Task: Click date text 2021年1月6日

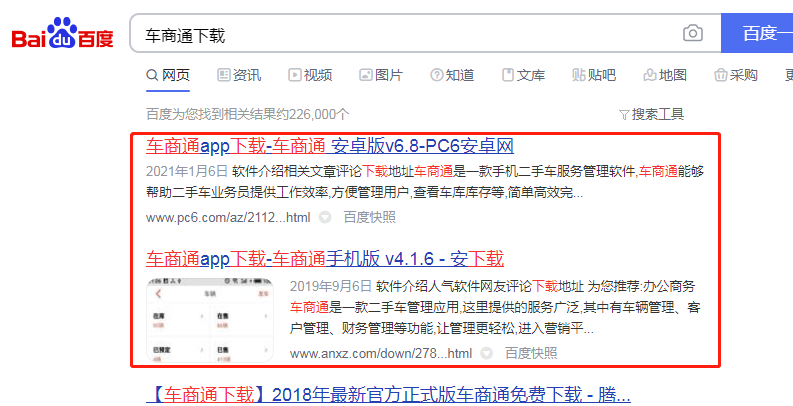Action: (x=187, y=171)
